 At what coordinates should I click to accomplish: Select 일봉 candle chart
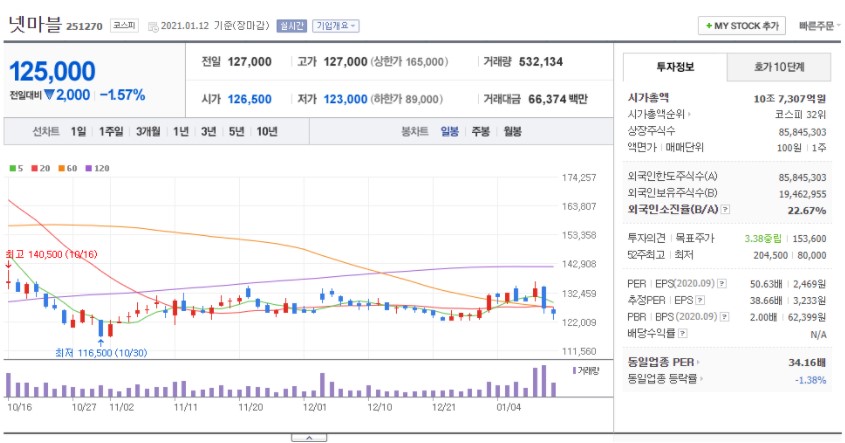click(449, 131)
